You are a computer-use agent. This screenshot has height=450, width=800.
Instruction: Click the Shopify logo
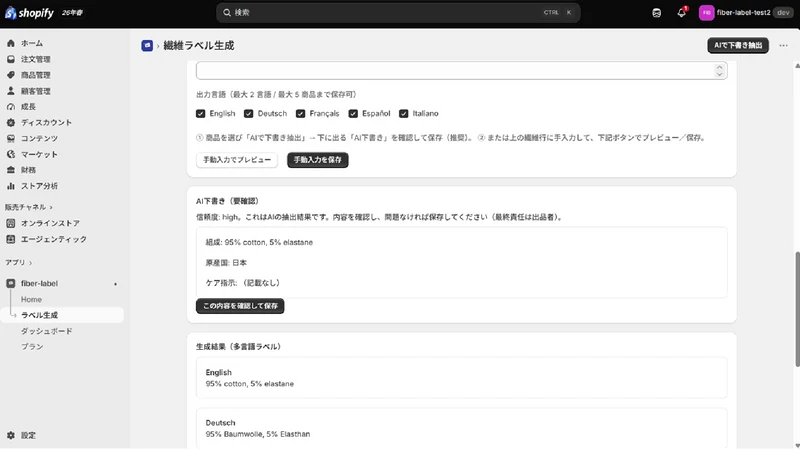tap(29, 13)
